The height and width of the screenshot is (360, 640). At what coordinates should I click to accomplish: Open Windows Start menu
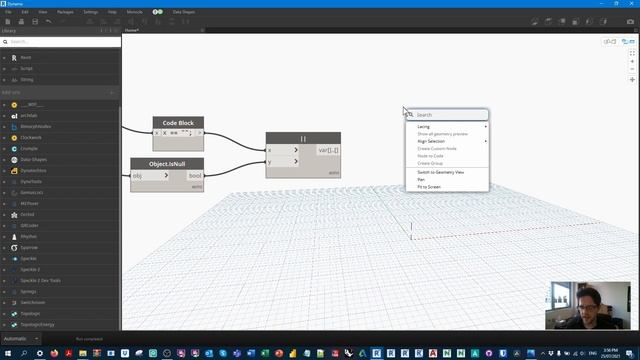[x=8, y=353]
